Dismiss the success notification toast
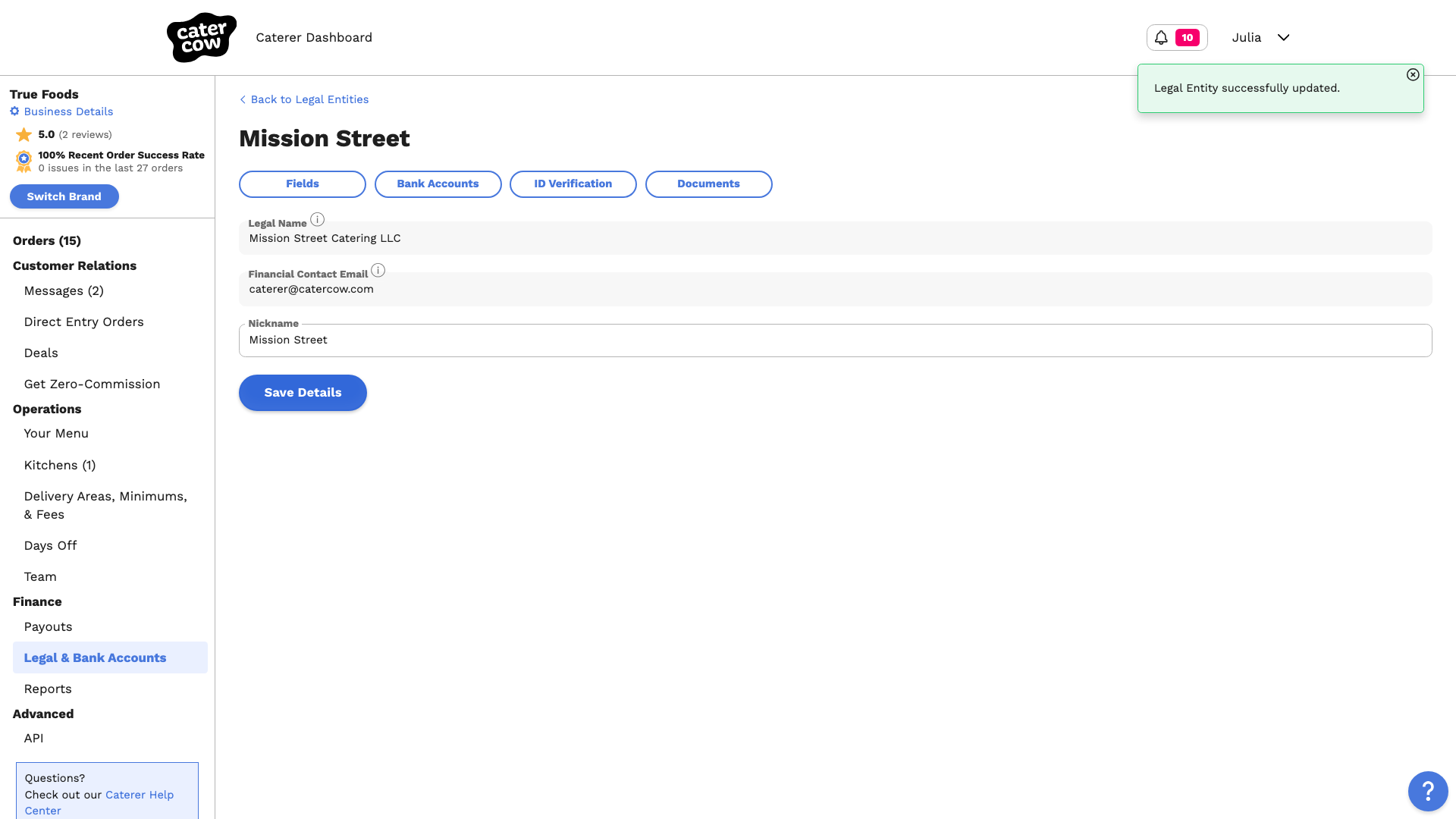Viewport: 1456px width, 819px height. coord(1412,74)
